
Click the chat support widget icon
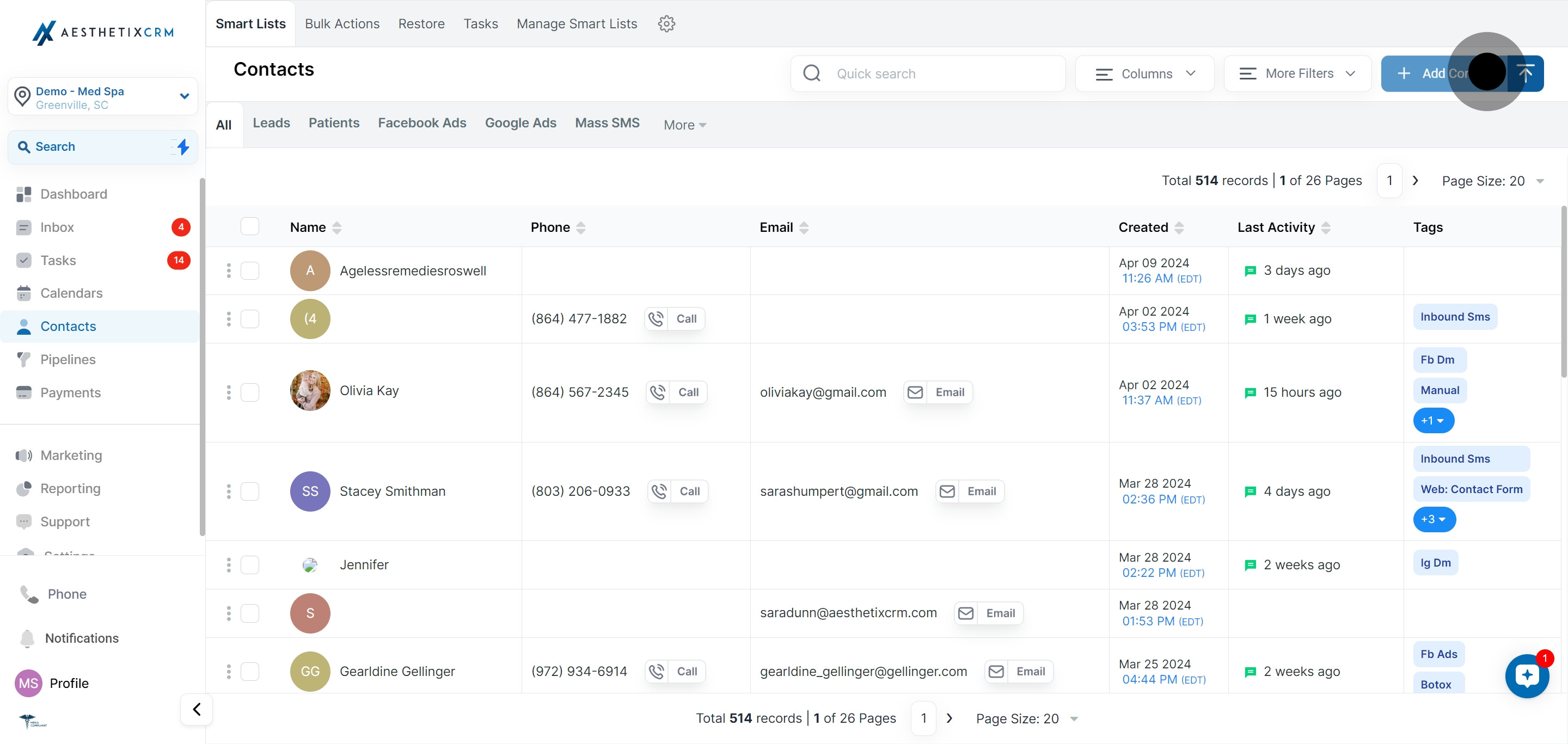[1527, 675]
